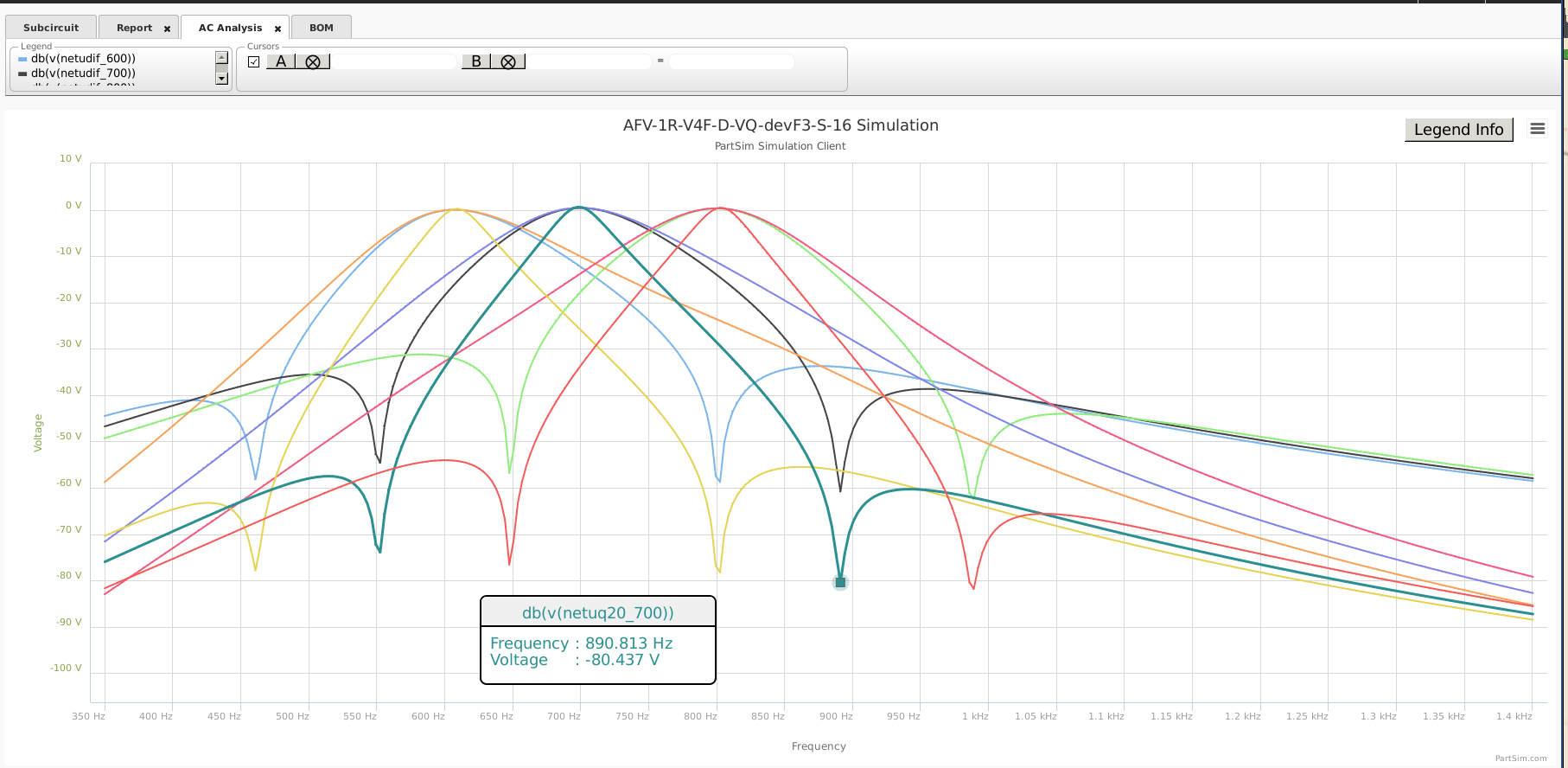Select the db(v(netudif_700)) legend entry
The height and width of the screenshot is (768, 1568).
83,74
